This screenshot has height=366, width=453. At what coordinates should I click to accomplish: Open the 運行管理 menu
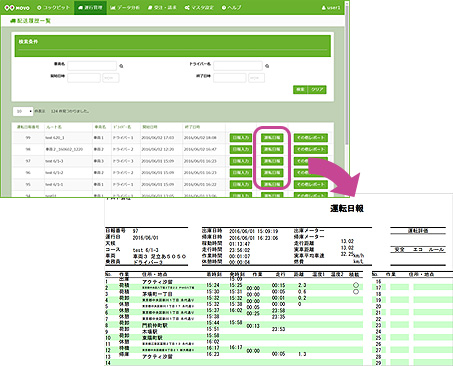(x=90, y=7)
